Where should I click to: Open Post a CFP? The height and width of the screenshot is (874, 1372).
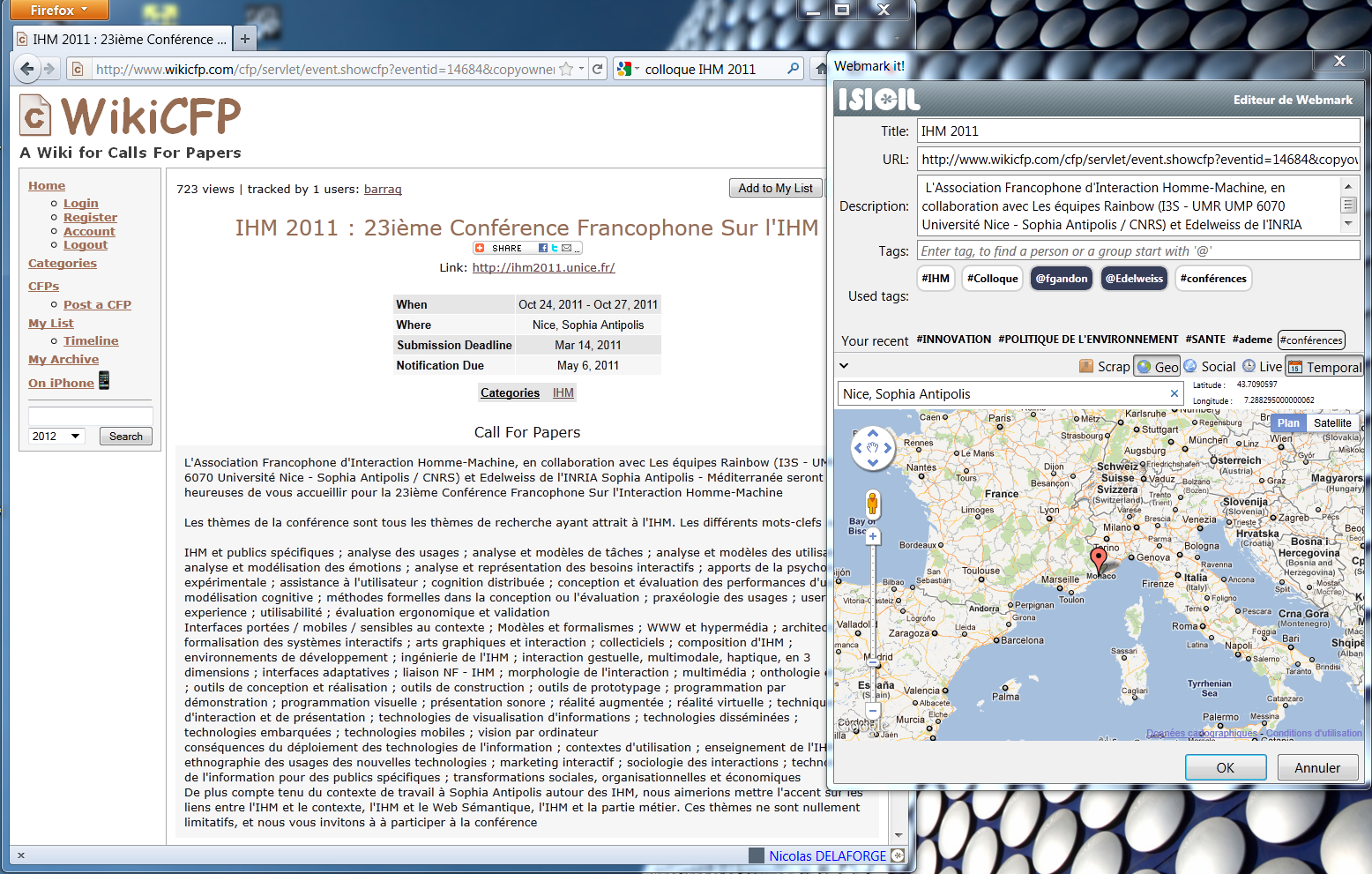coord(97,304)
